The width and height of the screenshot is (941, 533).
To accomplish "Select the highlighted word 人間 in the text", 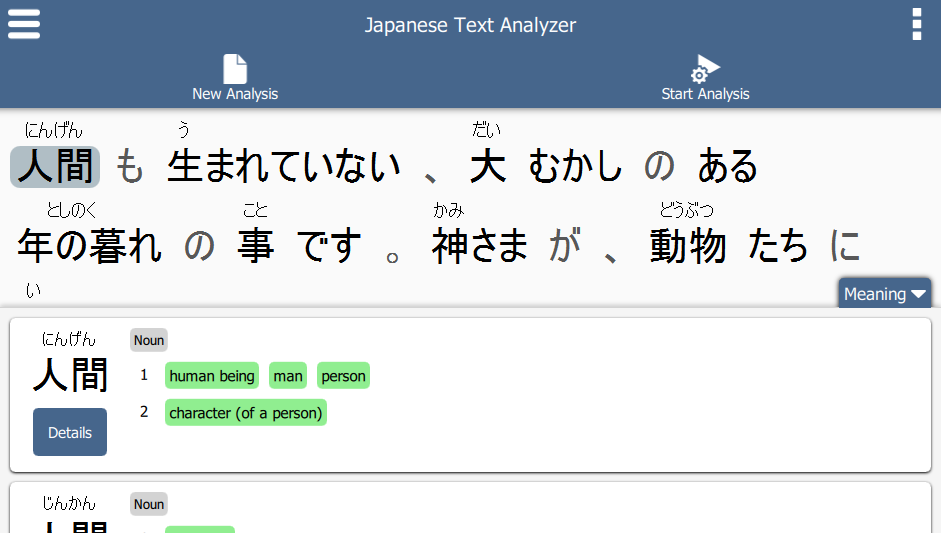I will (55, 167).
